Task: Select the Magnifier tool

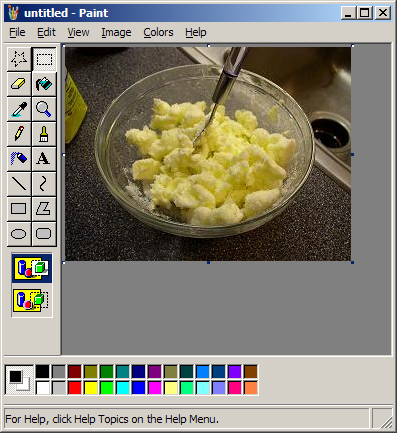Action: click(x=44, y=109)
